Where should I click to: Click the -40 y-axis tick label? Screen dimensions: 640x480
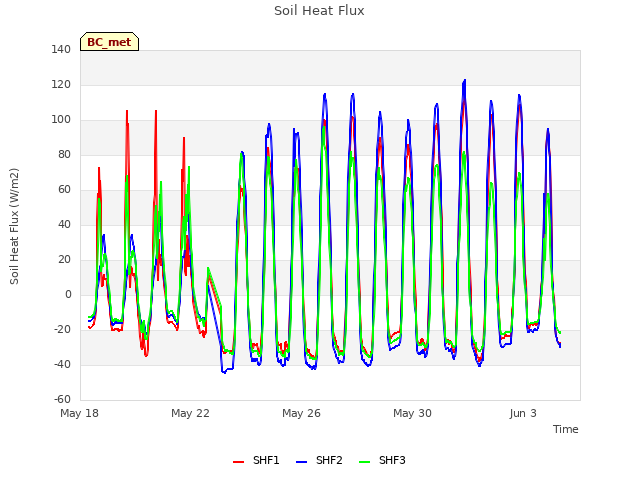click(62, 364)
